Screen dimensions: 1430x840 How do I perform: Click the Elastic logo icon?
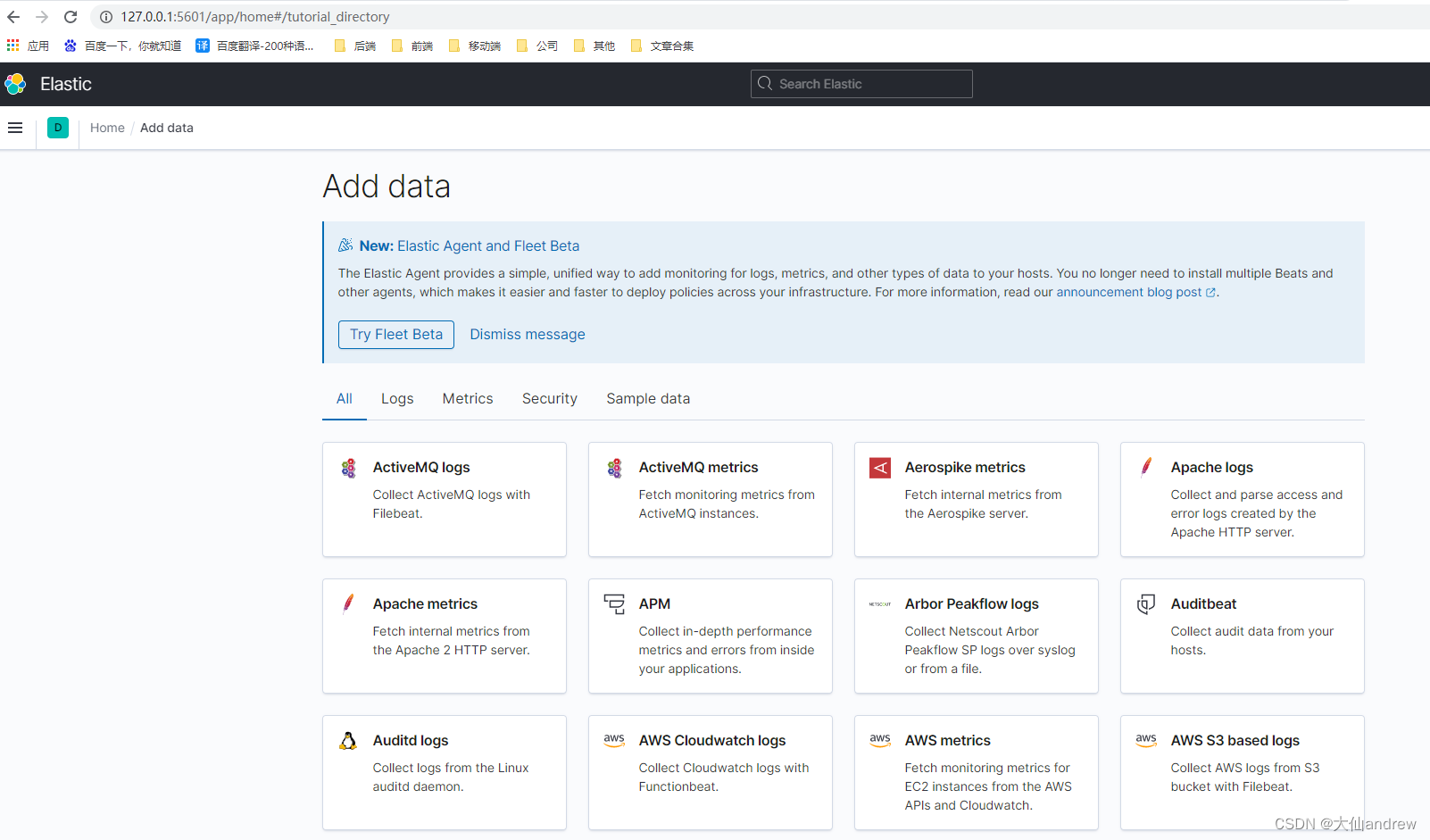[x=15, y=84]
